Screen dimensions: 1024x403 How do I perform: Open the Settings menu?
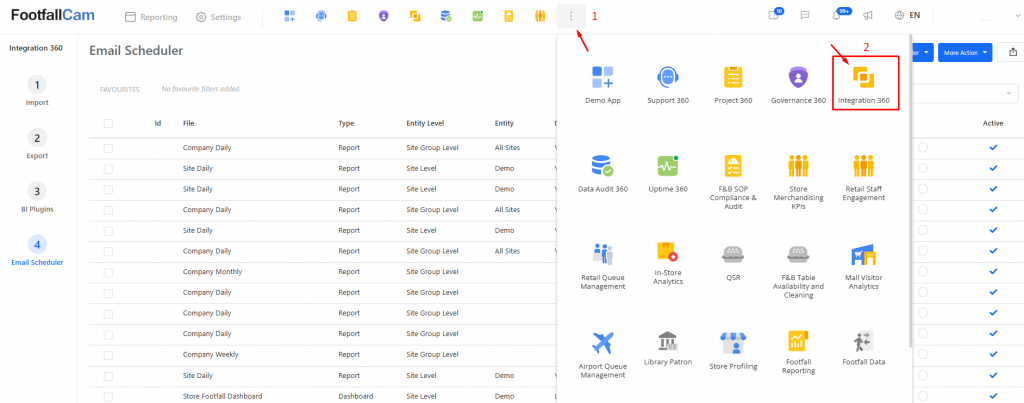coord(218,18)
